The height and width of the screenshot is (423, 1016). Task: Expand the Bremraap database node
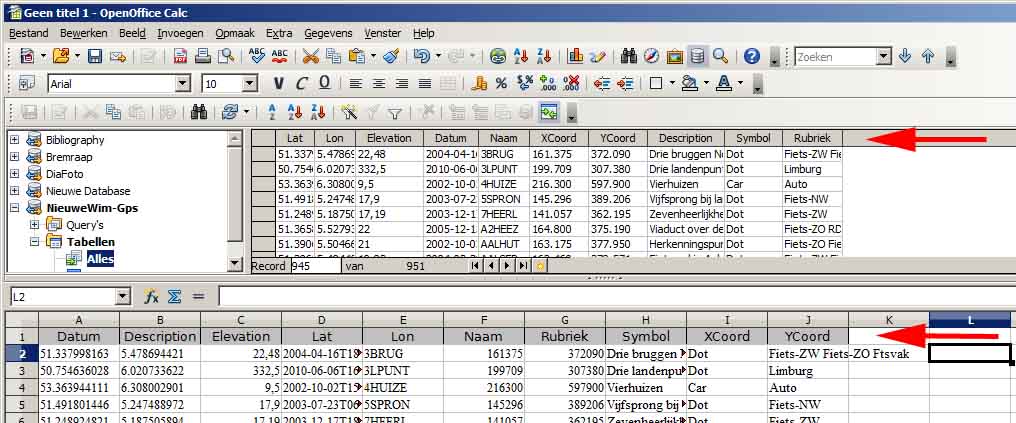coord(15,157)
